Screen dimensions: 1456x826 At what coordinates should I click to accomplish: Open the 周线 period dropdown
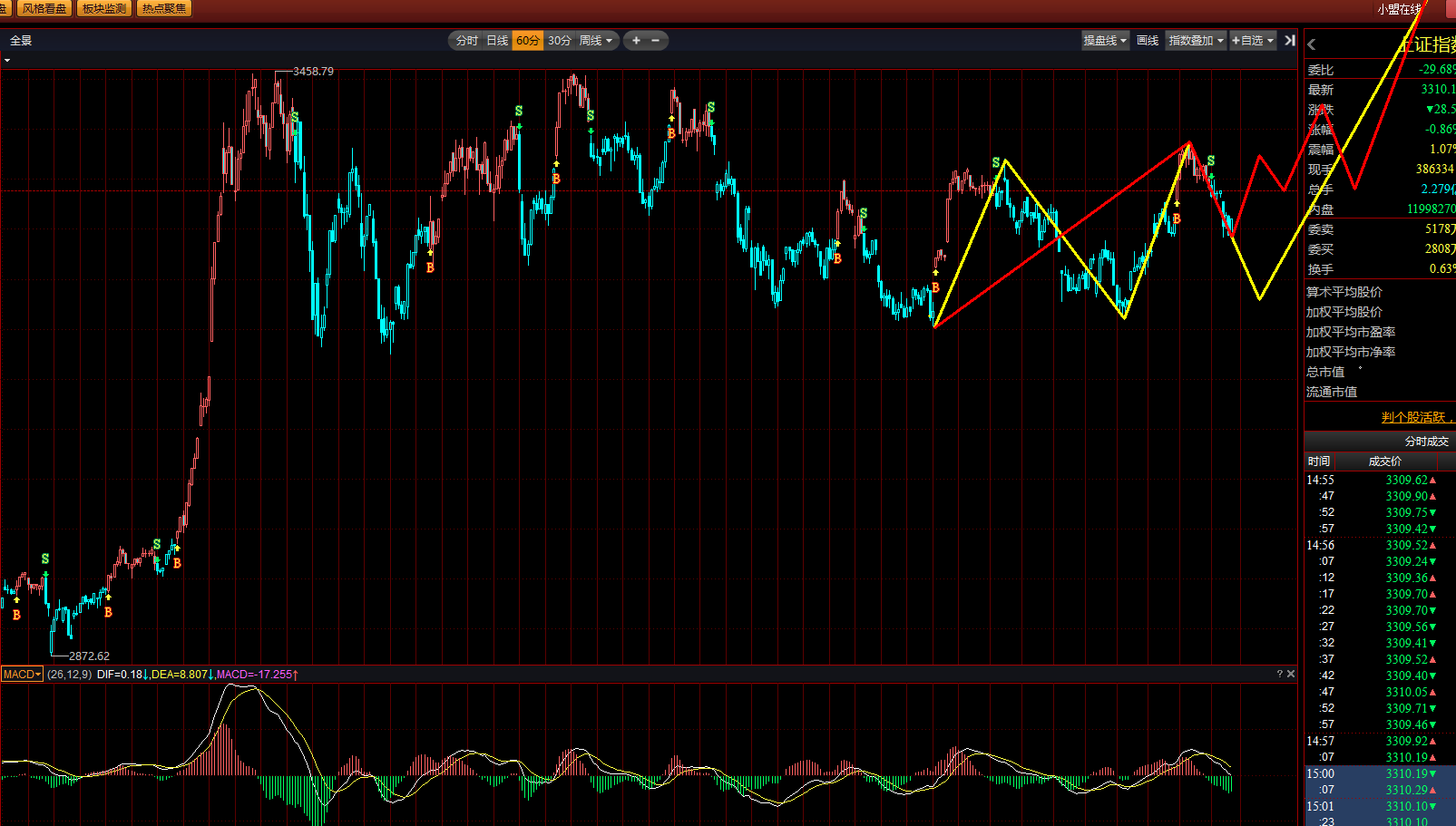tap(596, 41)
